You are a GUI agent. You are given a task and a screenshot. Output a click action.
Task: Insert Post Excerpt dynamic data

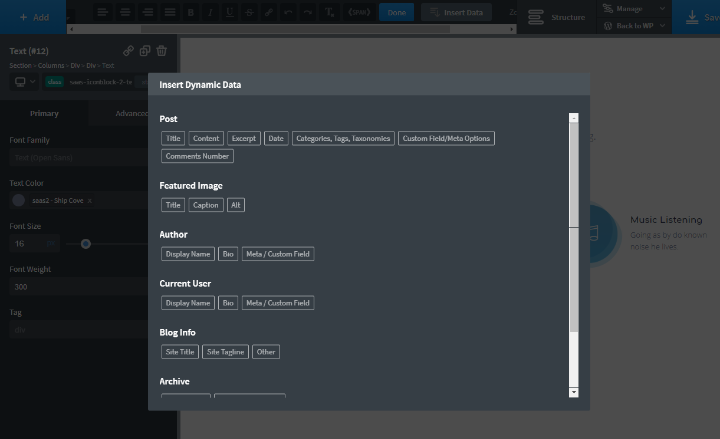[x=244, y=138]
